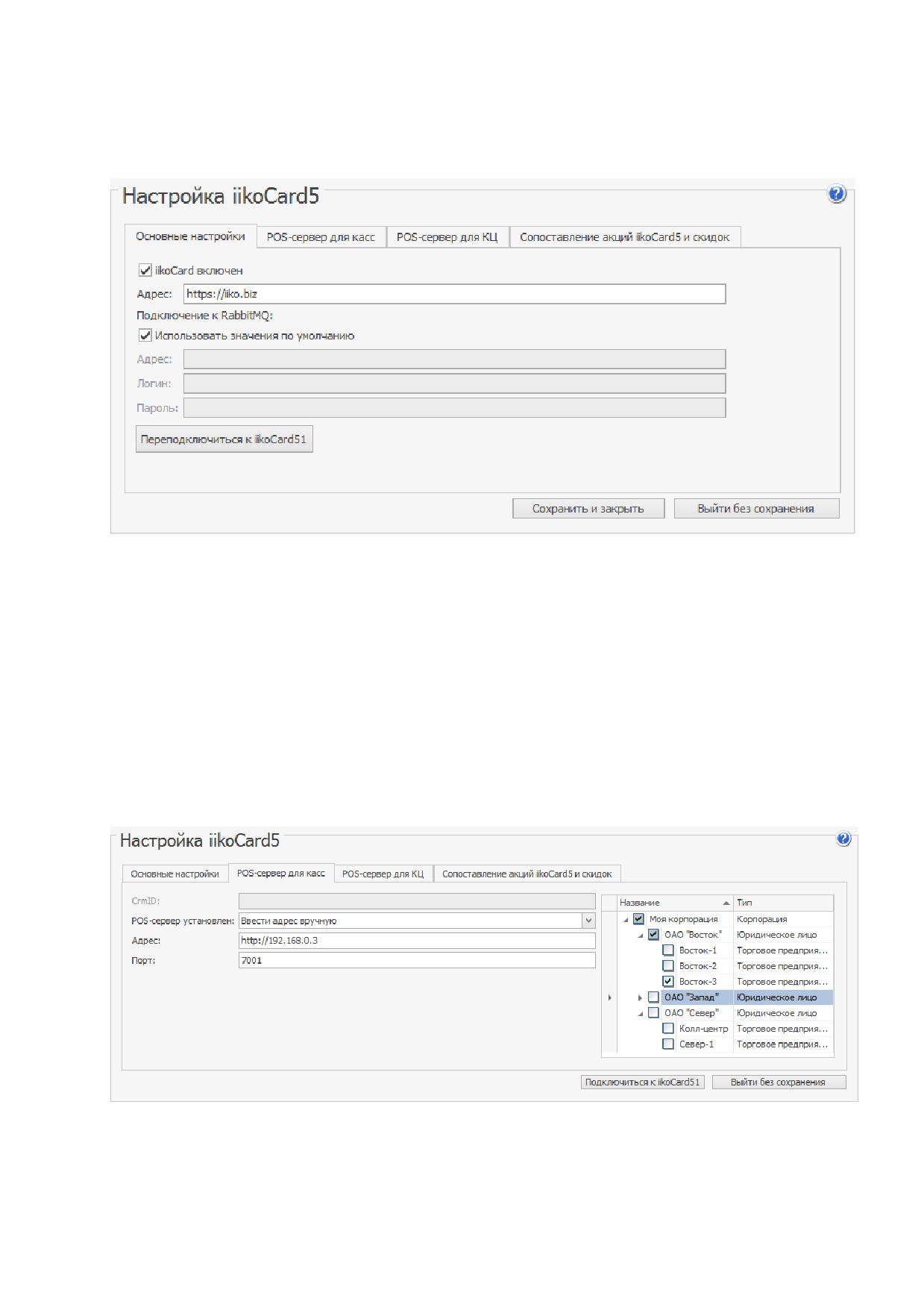This screenshot has width=924, height=1307.
Task: Click the Название column header
Action: 675,903
